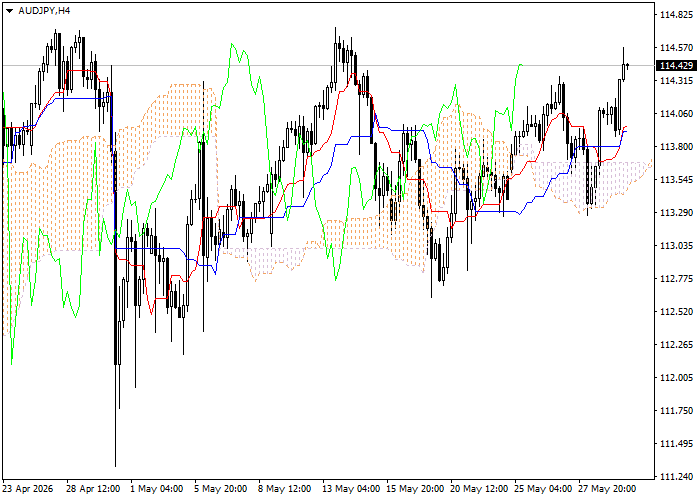Viewport: 700px width, 500px height.
Task: Click the 112.520 price axis label
Action: coord(676,312)
